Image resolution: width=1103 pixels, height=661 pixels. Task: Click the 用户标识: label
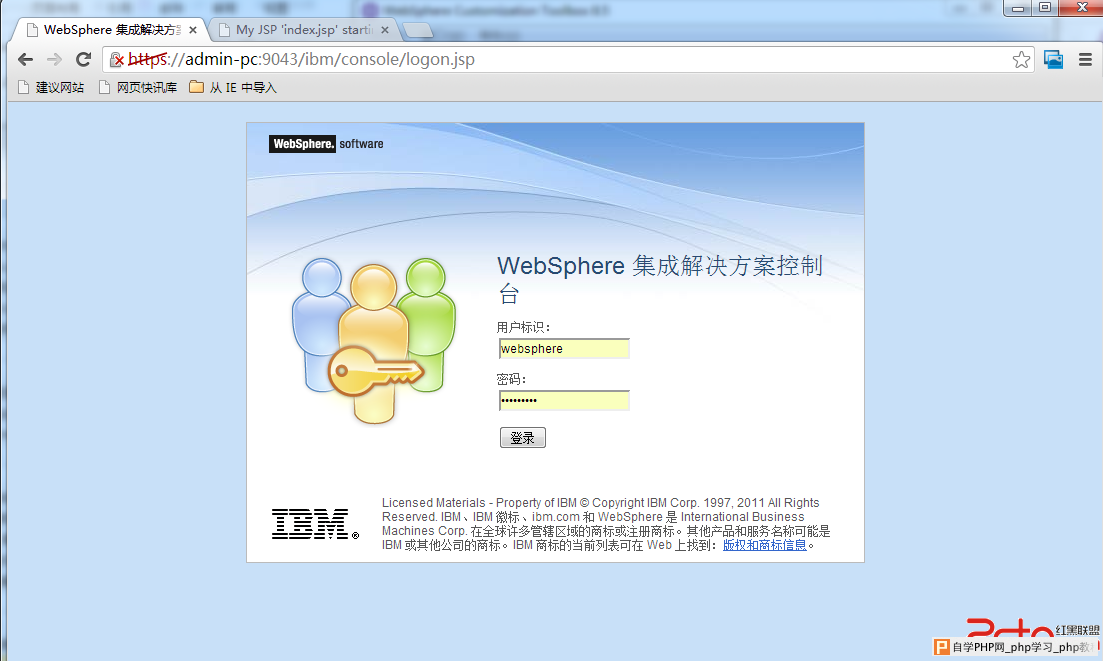tap(523, 327)
